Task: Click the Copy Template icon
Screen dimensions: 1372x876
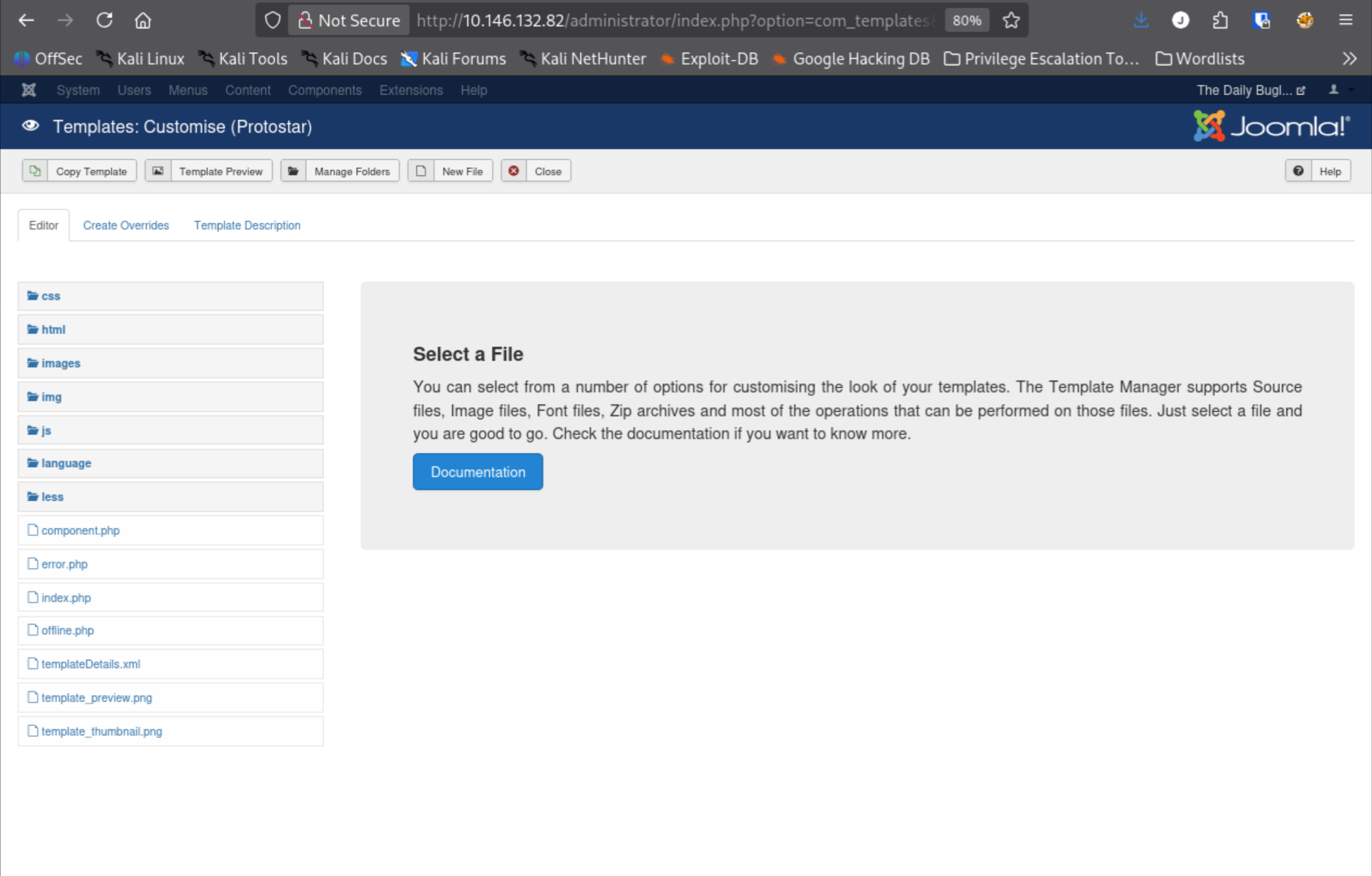Action: 35,171
